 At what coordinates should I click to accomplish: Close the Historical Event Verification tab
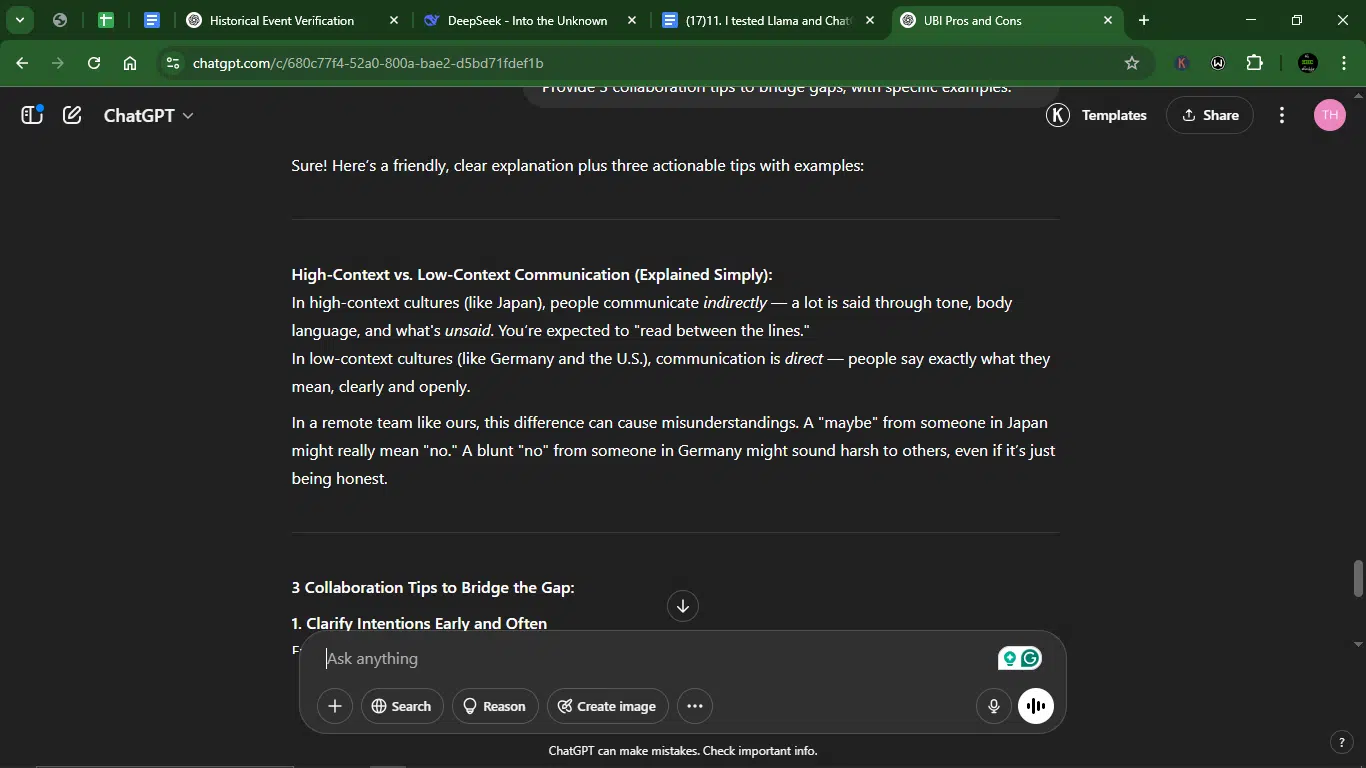pos(394,20)
